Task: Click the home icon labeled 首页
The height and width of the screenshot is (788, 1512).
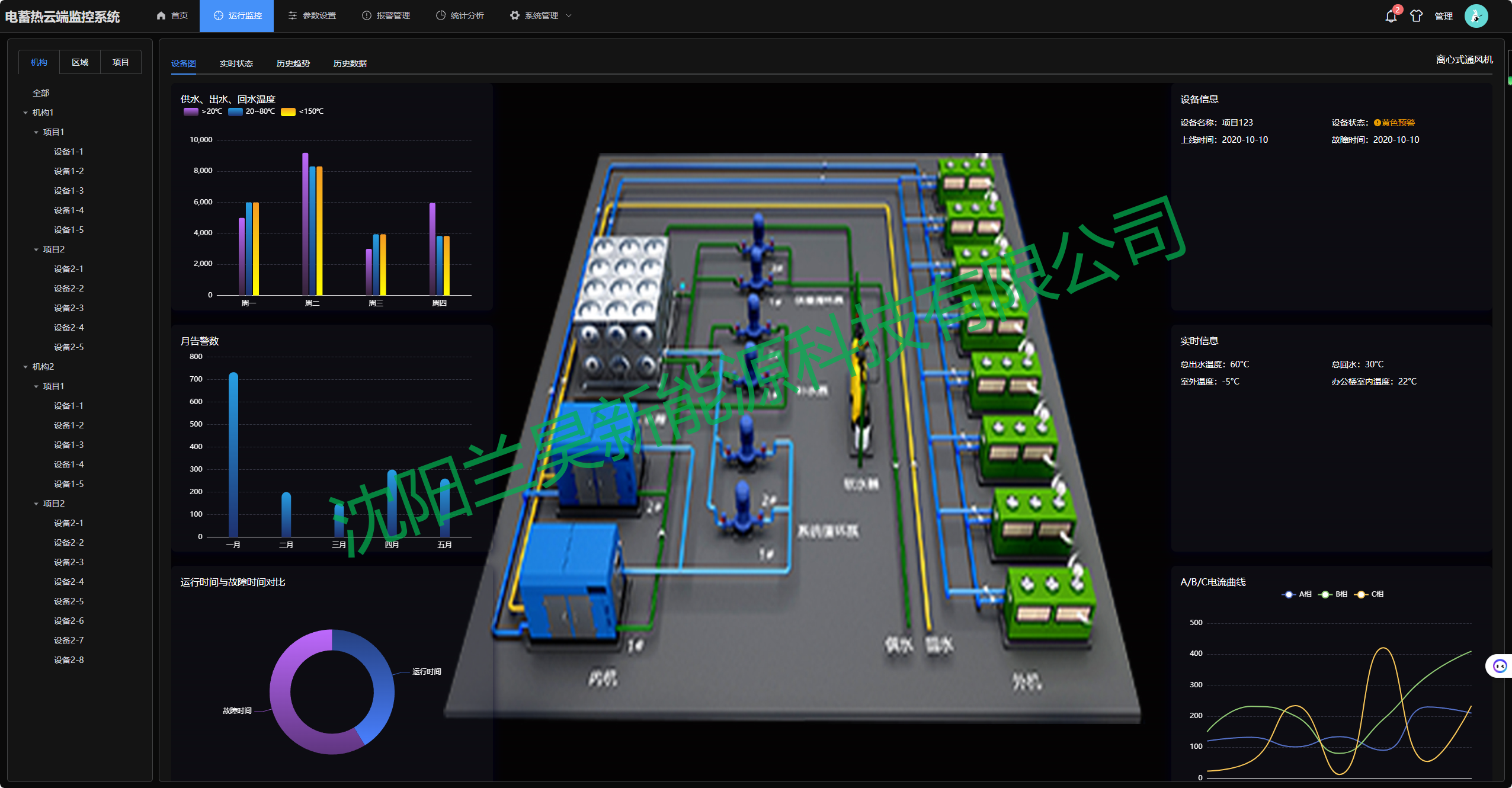Action: click(x=161, y=15)
